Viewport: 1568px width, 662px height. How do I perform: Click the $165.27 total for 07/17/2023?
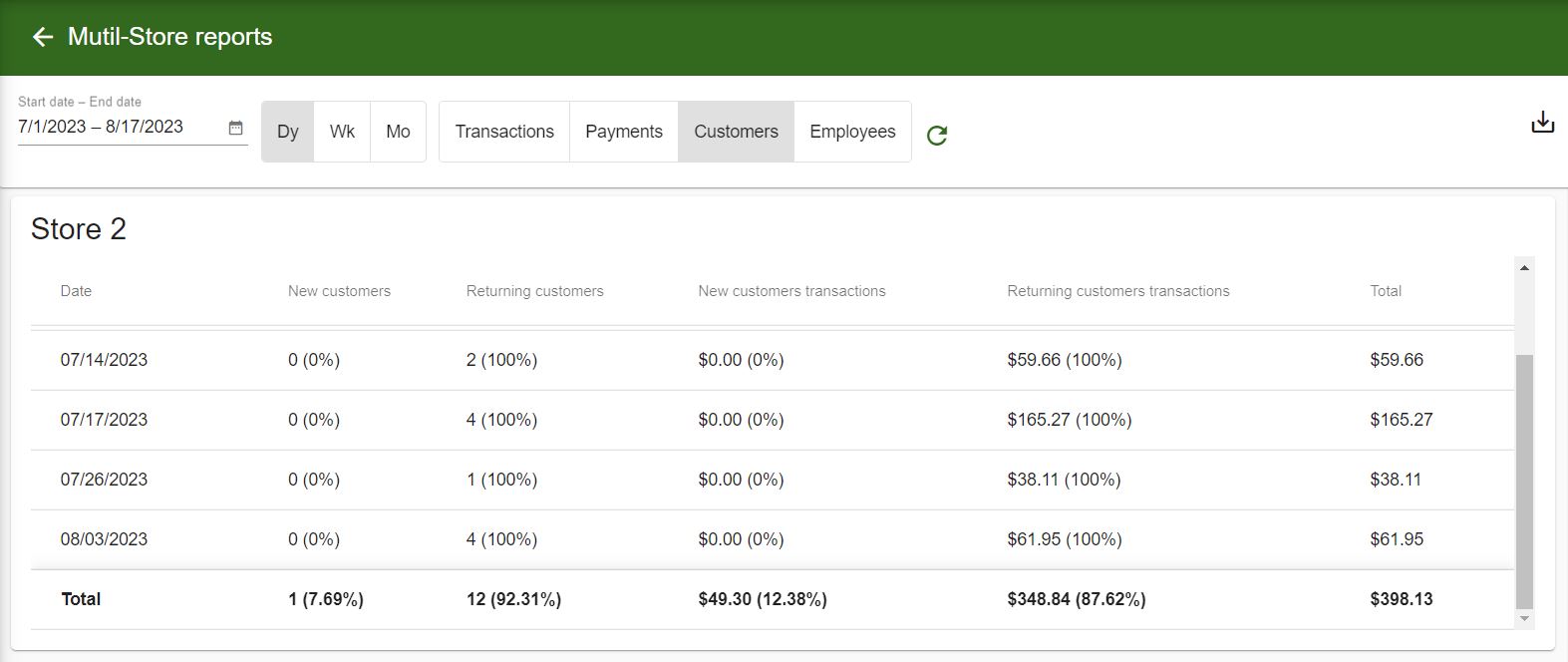[x=1402, y=420]
